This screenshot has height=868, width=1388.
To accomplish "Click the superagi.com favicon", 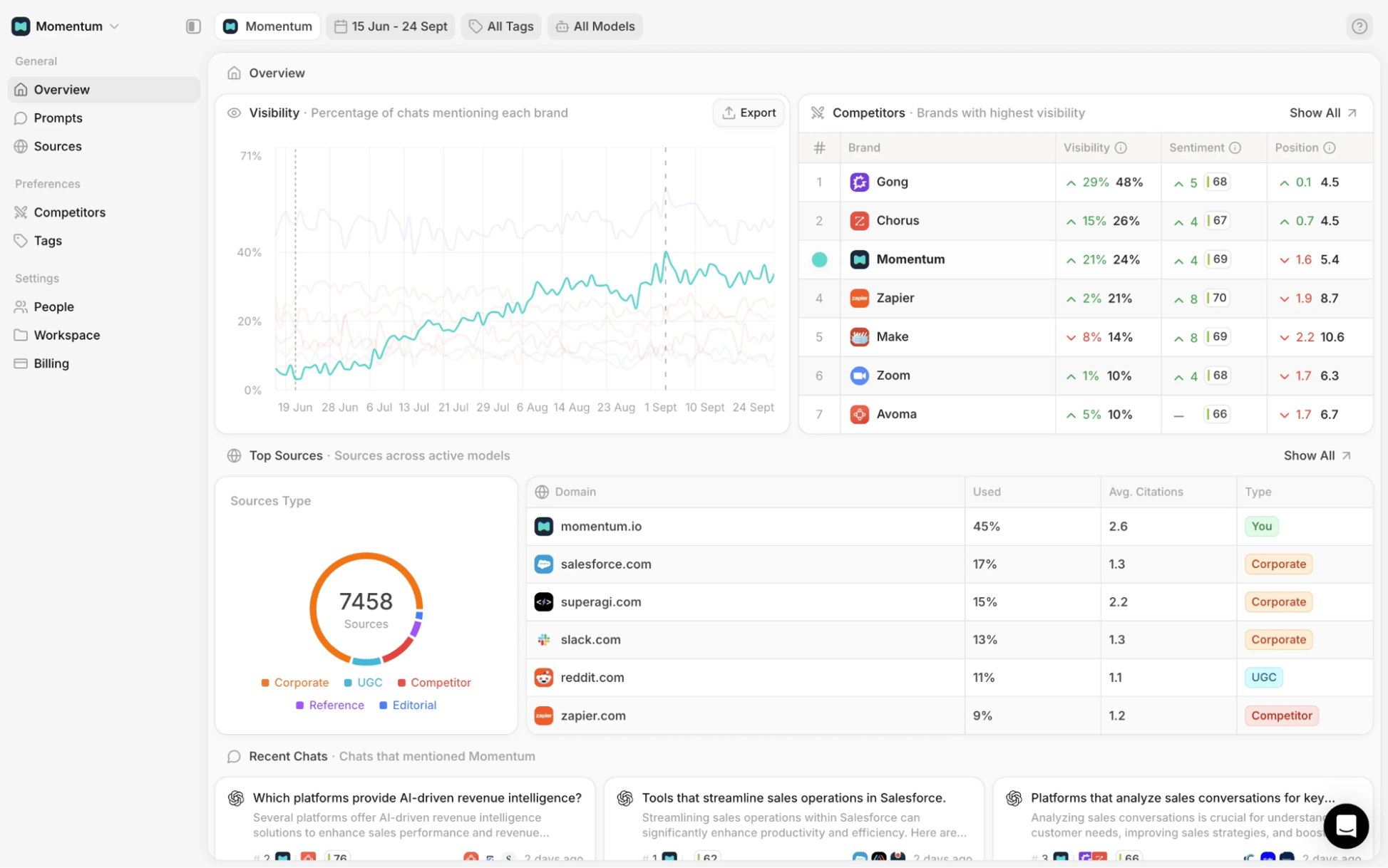I will point(543,601).
